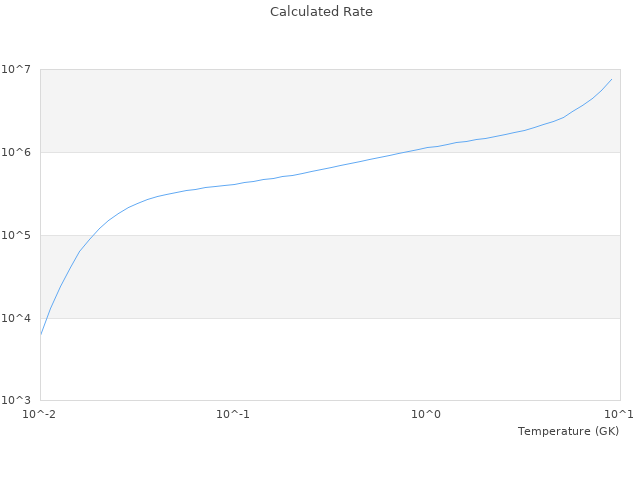Select the 10^1 x-axis tick label
This screenshot has height=480, width=640.
point(619,414)
